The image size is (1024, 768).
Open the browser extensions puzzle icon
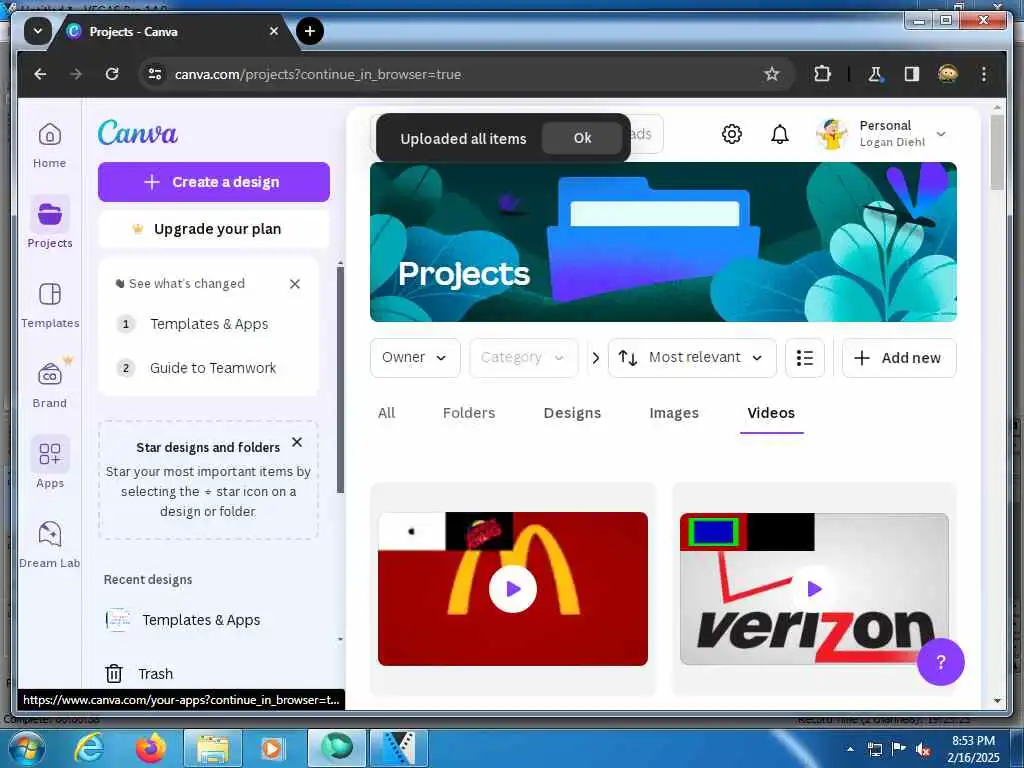point(822,74)
